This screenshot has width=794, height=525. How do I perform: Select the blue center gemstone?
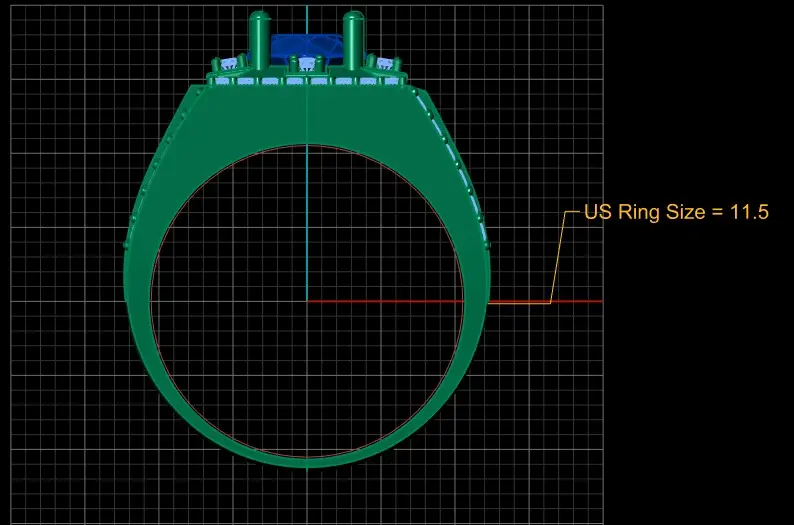[307, 49]
